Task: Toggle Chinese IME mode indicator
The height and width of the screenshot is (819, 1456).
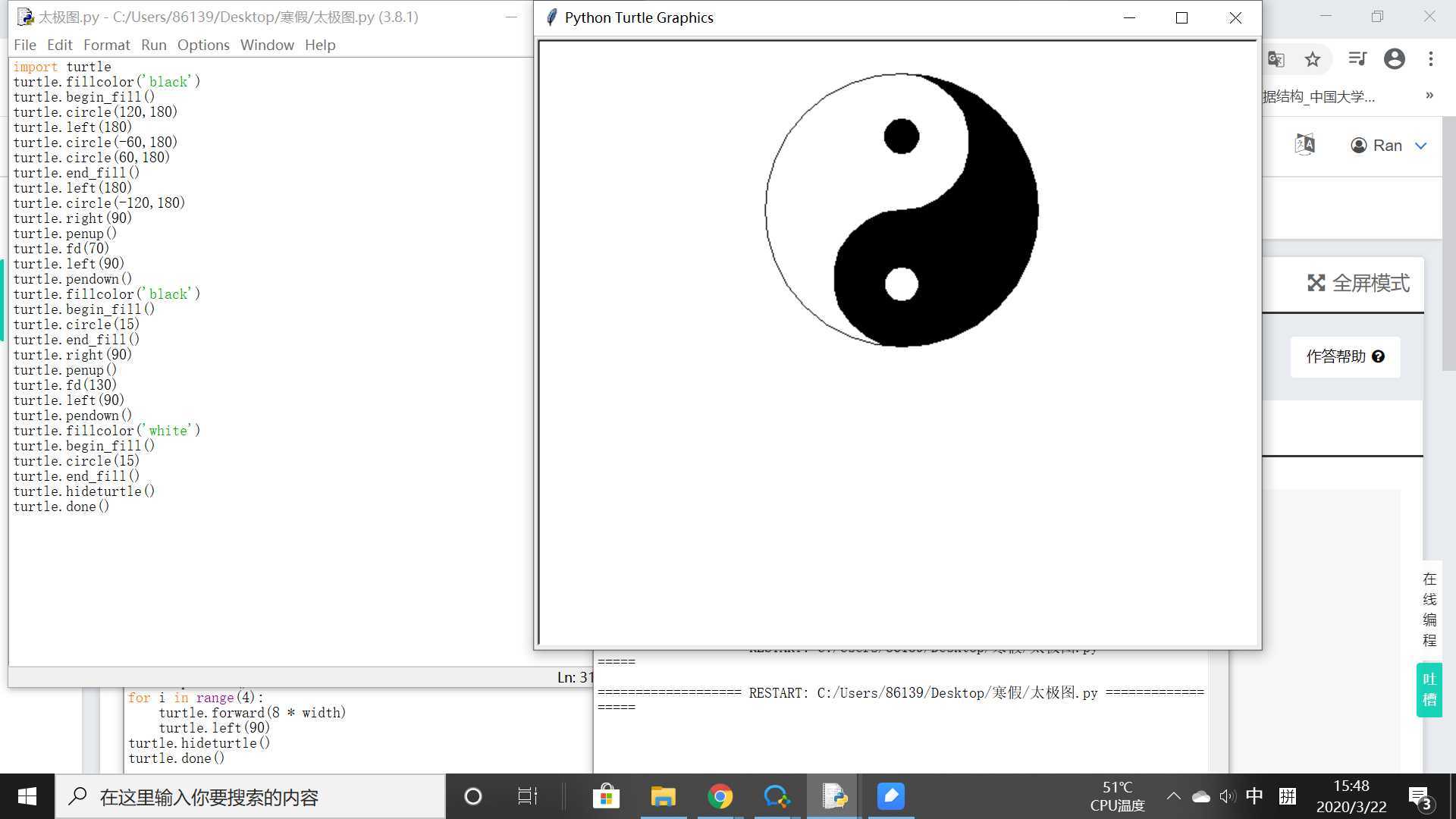Action: pyautogui.click(x=1254, y=796)
